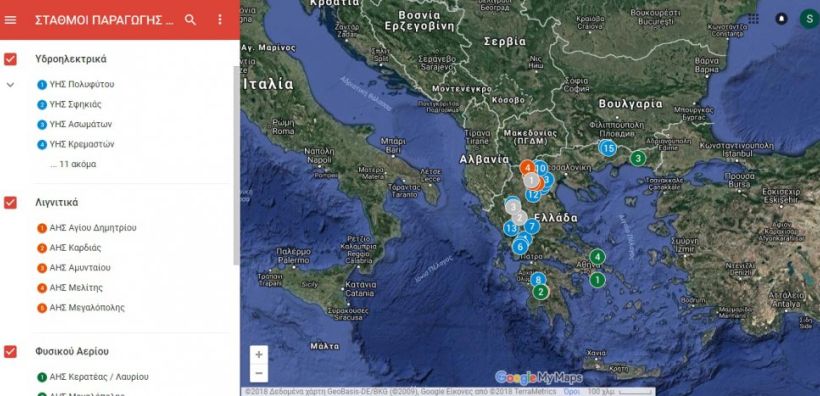Select blue map marker number 6
Screen dimensions: 820x396
pyautogui.click(x=519, y=246)
